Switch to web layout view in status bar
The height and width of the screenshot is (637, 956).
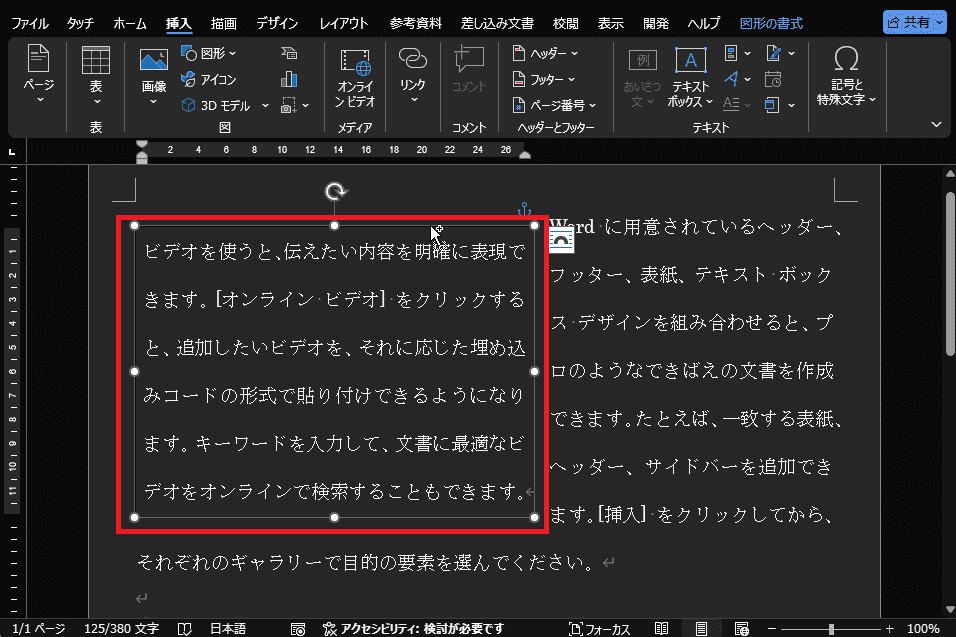pyautogui.click(x=741, y=629)
